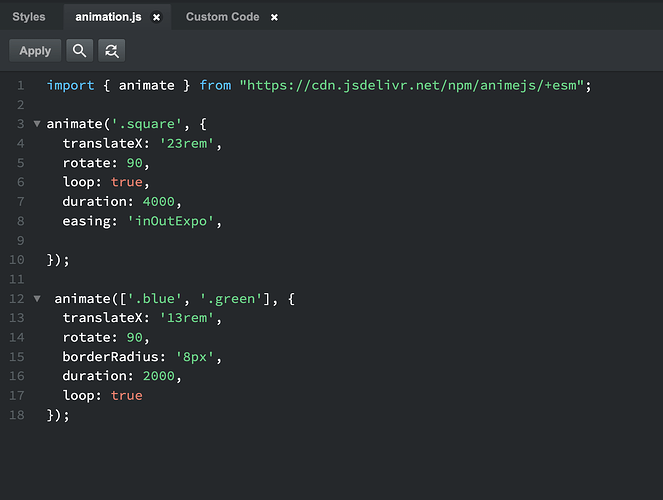
Task: Click the rotate value 90 on line 5
Action: click(x=134, y=163)
